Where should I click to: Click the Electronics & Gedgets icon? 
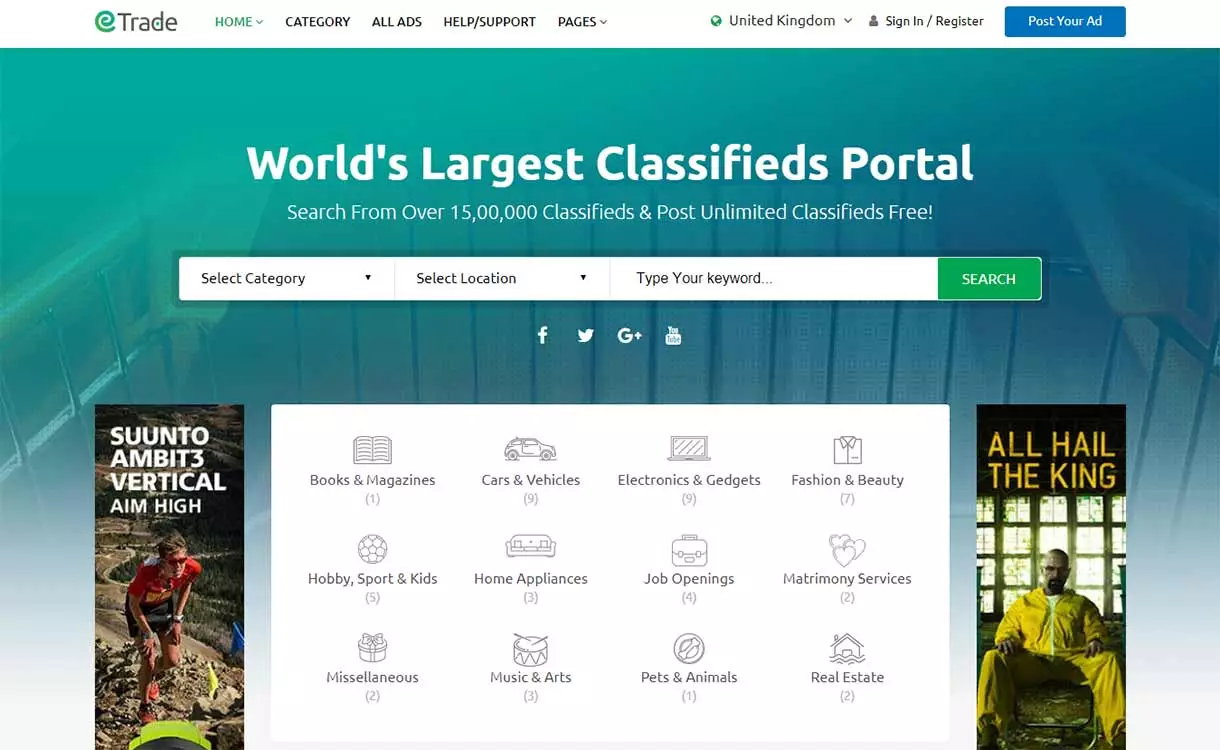click(x=688, y=449)
